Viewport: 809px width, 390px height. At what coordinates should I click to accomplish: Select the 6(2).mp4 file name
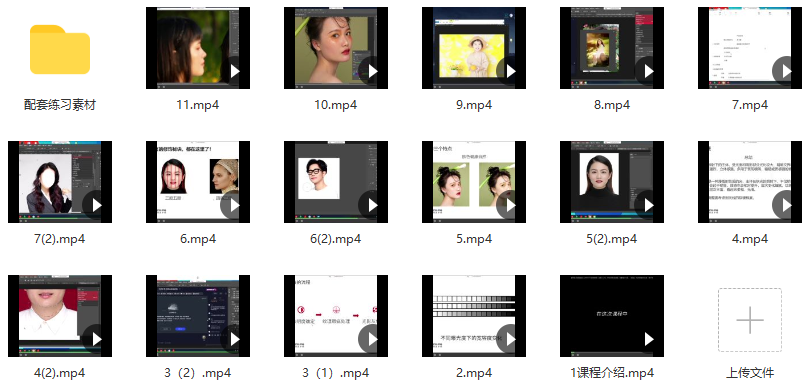pos(336,239)
